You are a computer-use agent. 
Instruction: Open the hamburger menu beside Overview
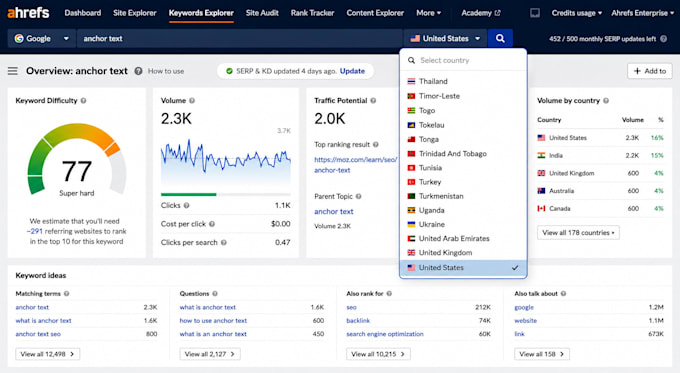click(13, 71)
